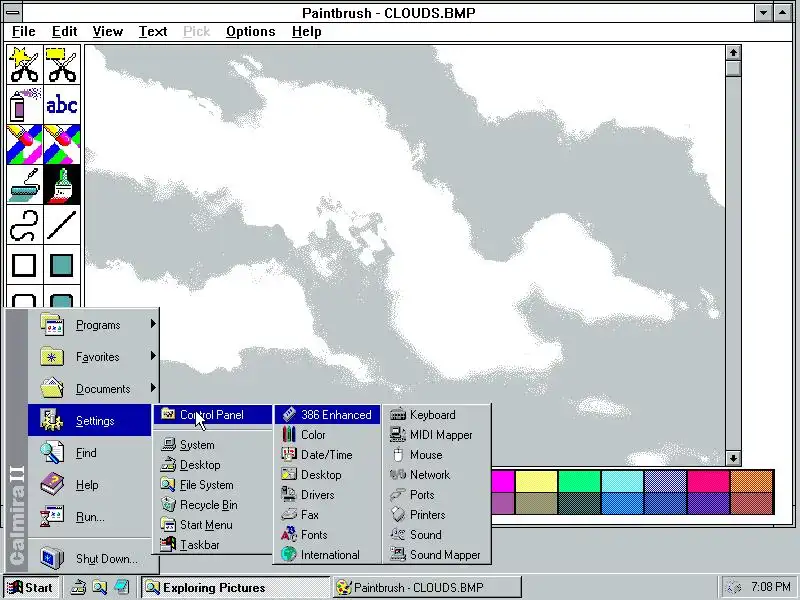The image size is (800, 600).
Task: Click the canvas scrollbar up arrow
Action: click(733, 53)
